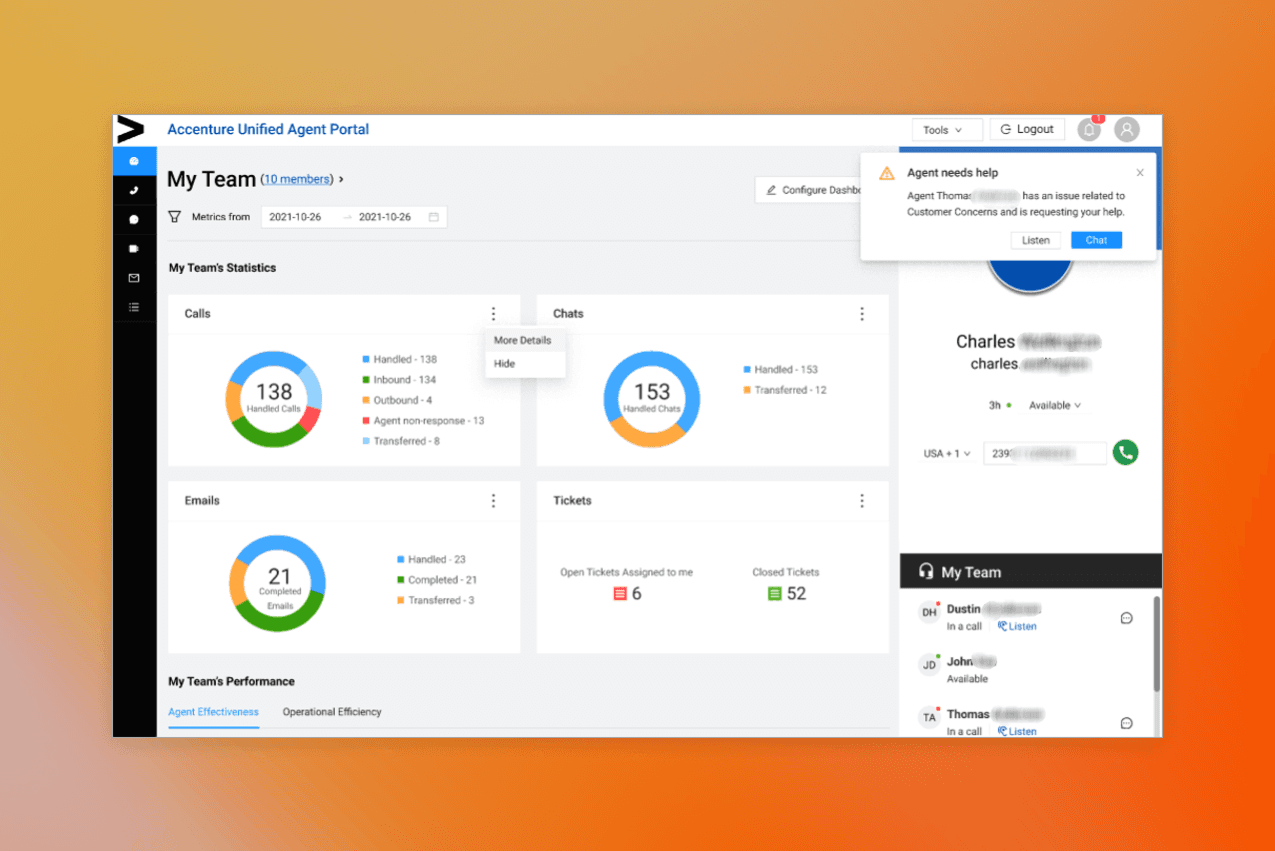Open the list sidebar icon
This screenshot has width=1275, height=851.
(134, 307)
